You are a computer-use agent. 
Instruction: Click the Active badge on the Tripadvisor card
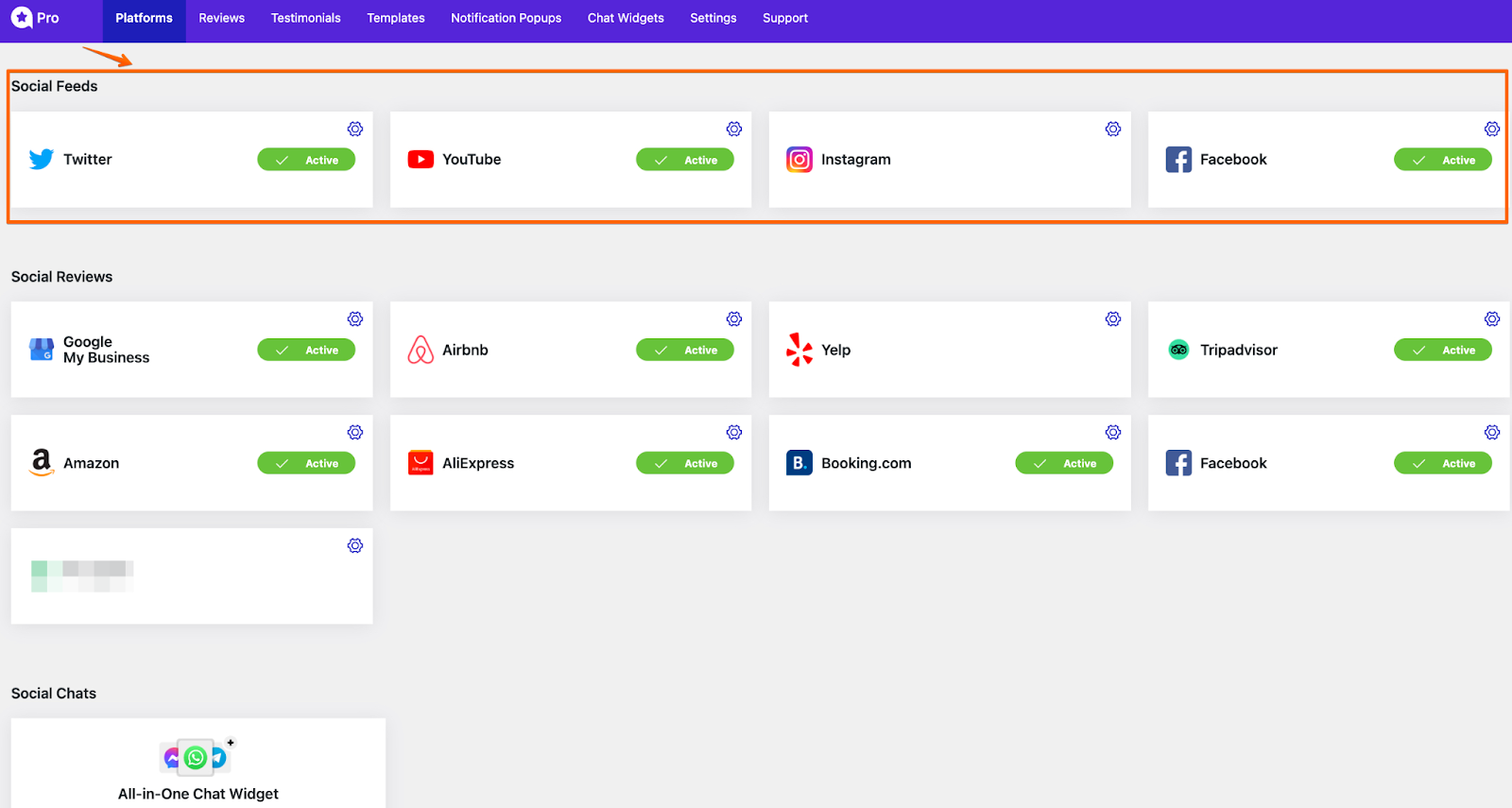[1443, 350]
